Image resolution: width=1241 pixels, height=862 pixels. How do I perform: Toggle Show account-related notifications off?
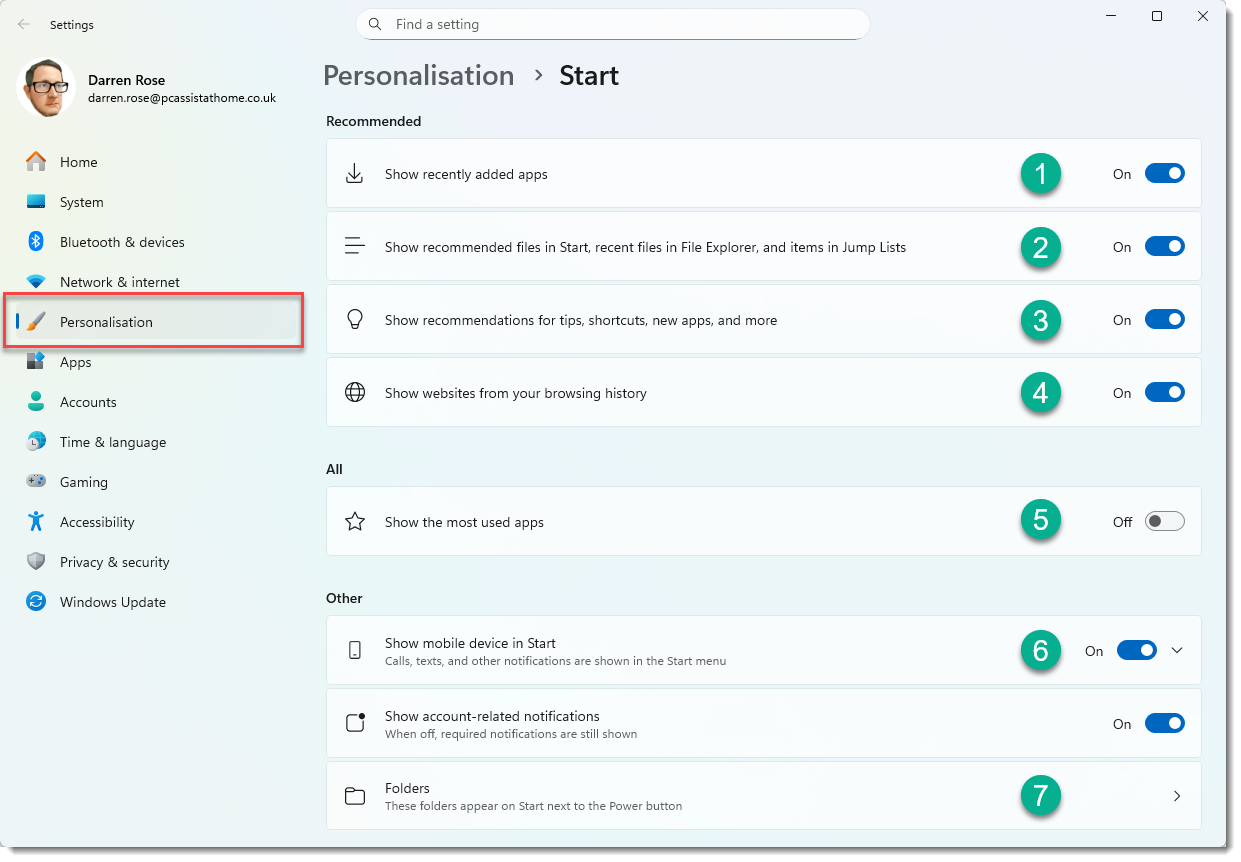[1164, 722]
